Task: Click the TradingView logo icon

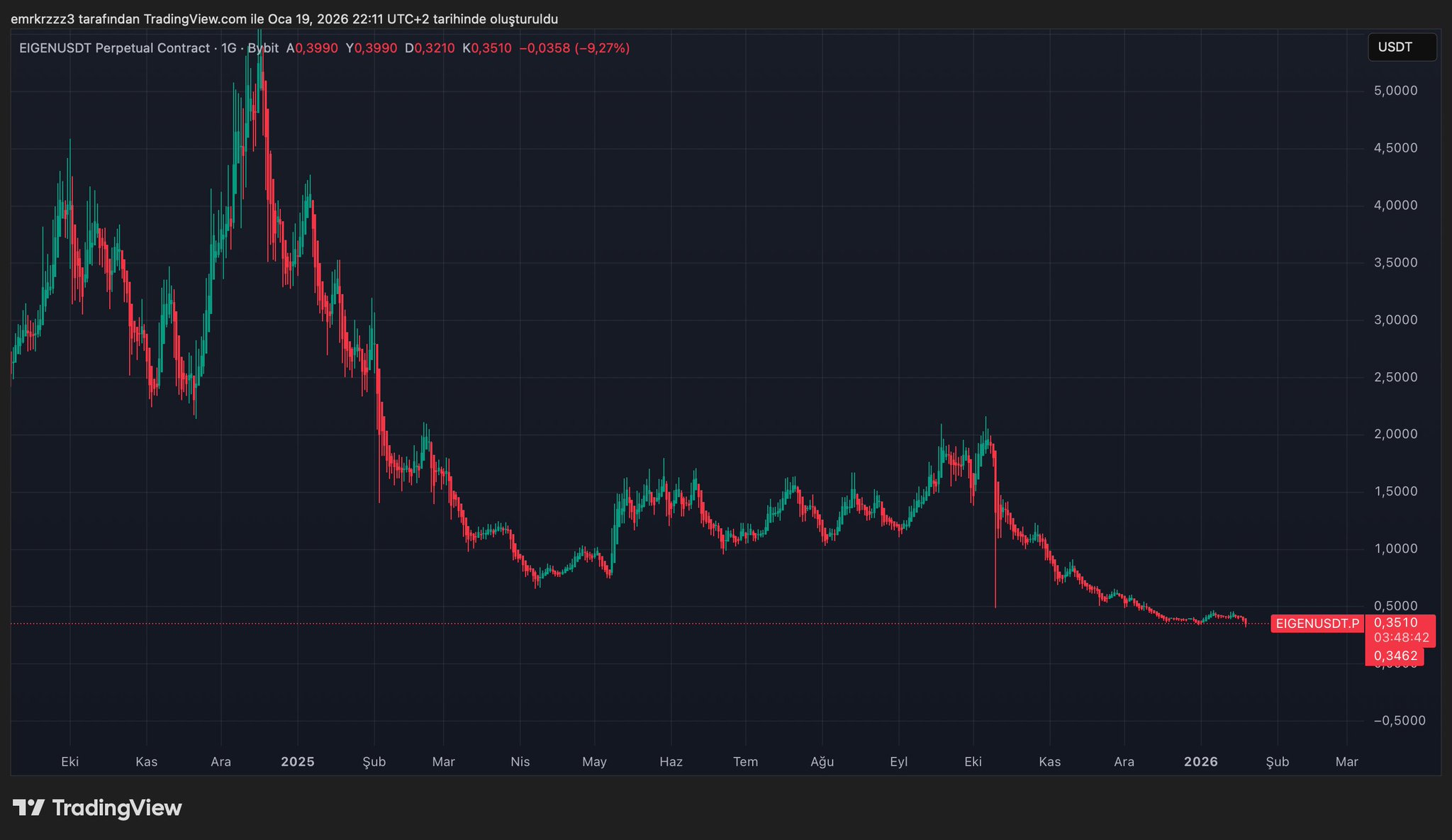Action: coord(28,807)
